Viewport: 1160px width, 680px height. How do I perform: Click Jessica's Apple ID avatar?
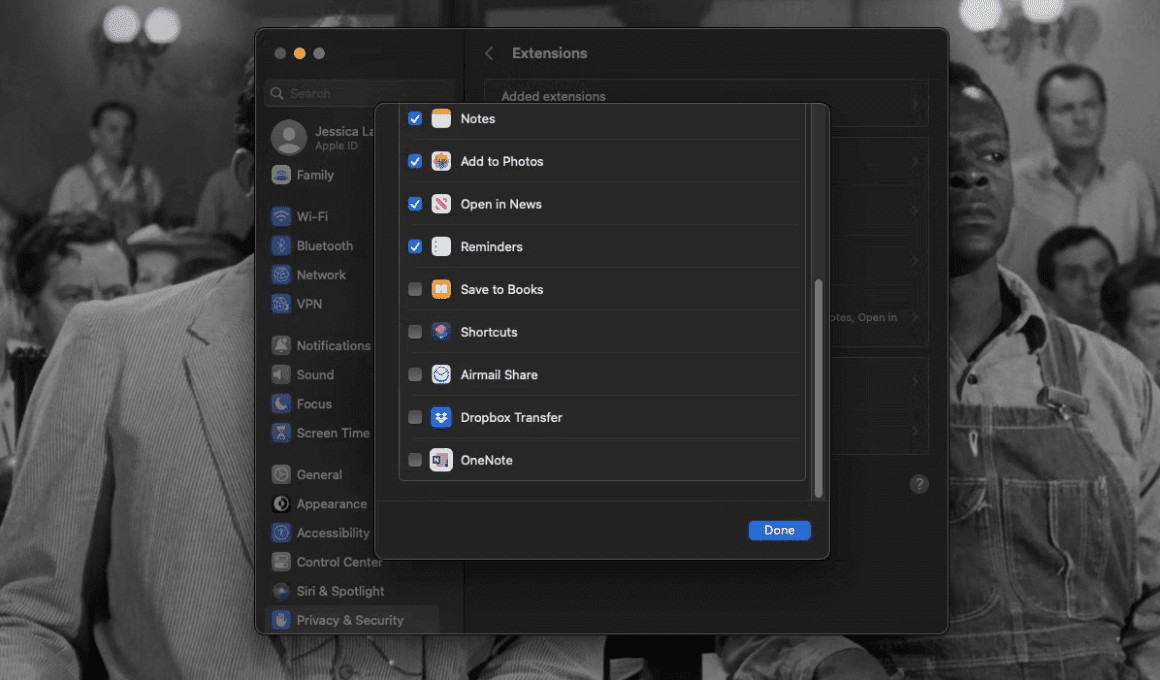(289, 138)
